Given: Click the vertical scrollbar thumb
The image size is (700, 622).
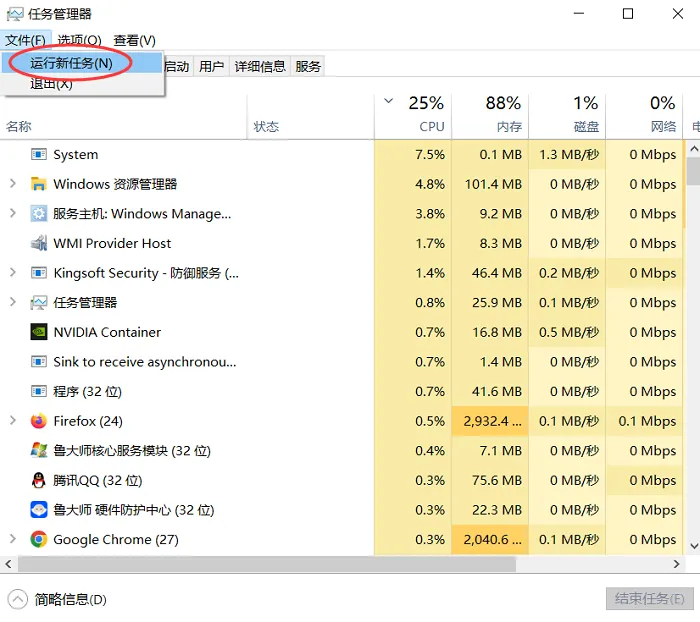Looking at the screenshot, I should click(693, 171).
